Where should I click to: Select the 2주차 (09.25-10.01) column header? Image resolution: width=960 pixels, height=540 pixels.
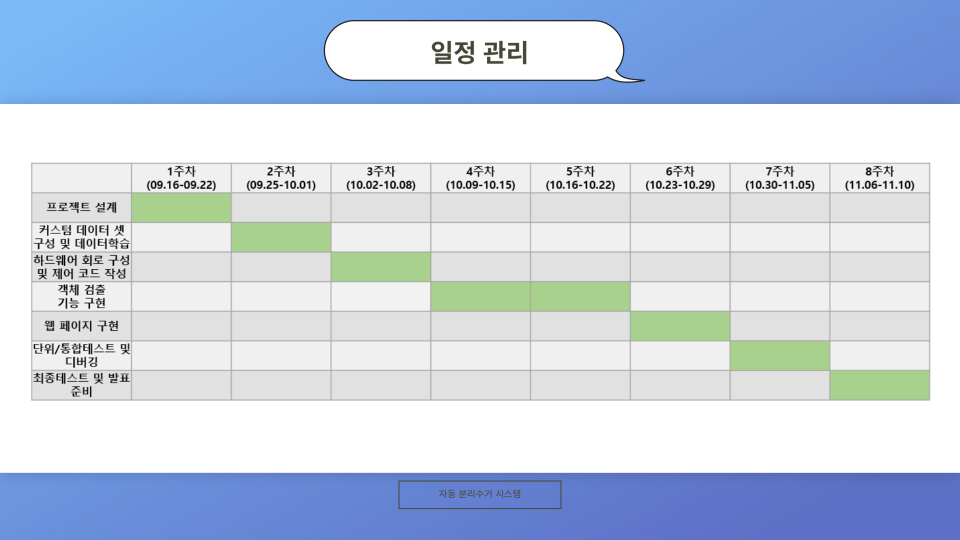(281, 178)
